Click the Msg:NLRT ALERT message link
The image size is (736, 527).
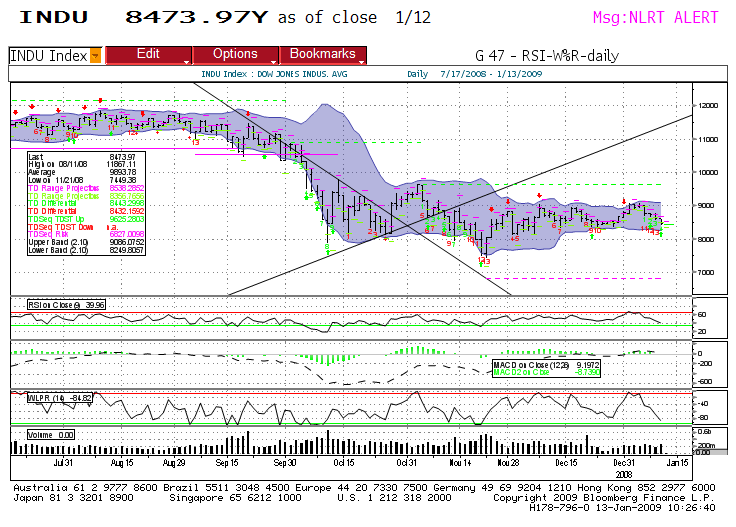pos(655,18)
